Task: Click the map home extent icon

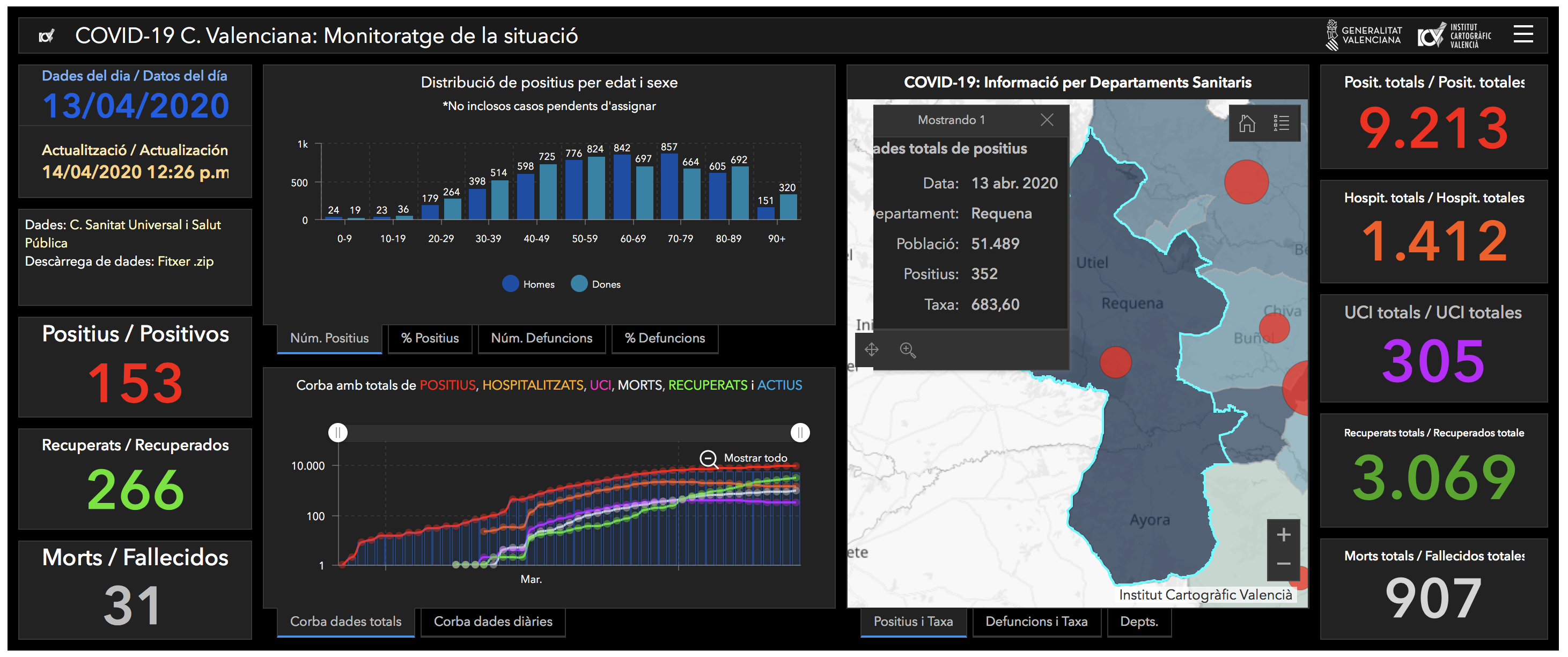Action: point(1247,123)
